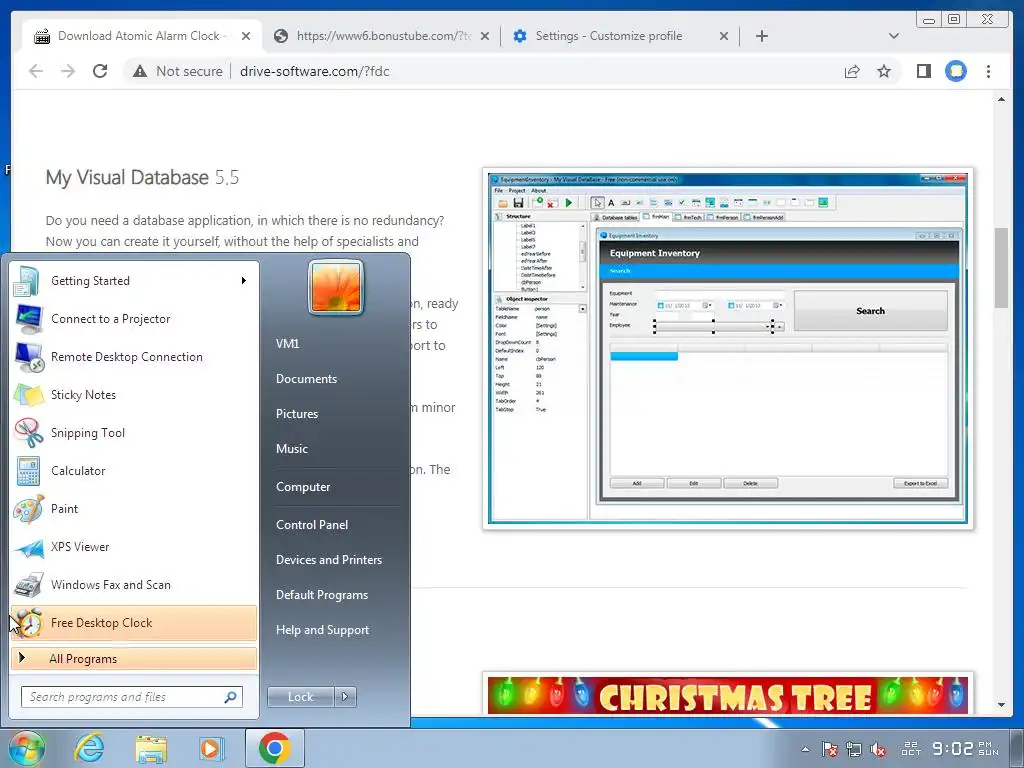This screenshot has width=1024, height=768.
Task: Click the muted volume tray icon
Action: pos(878,749)
